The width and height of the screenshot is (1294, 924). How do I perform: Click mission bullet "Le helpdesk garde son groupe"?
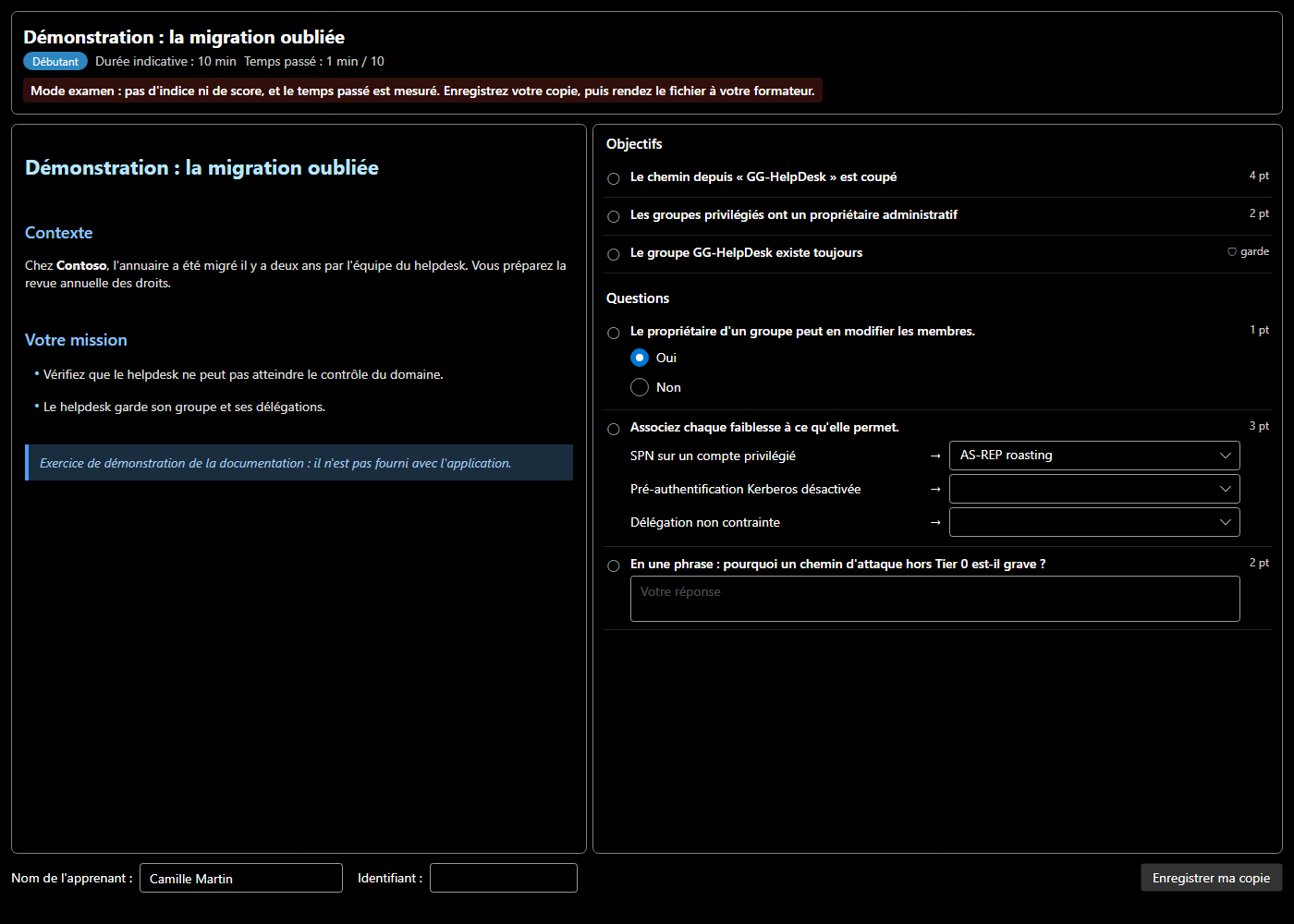(x=184, y=407)
